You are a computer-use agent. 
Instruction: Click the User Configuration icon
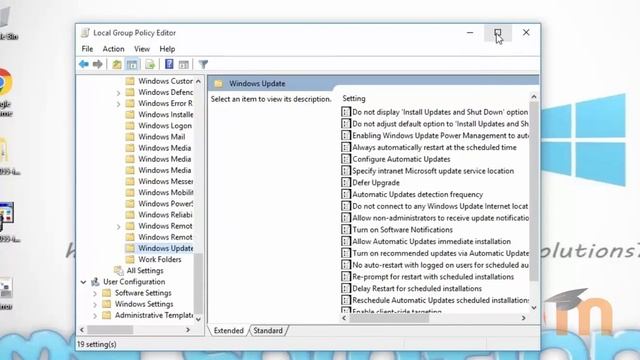pos(96,282)
